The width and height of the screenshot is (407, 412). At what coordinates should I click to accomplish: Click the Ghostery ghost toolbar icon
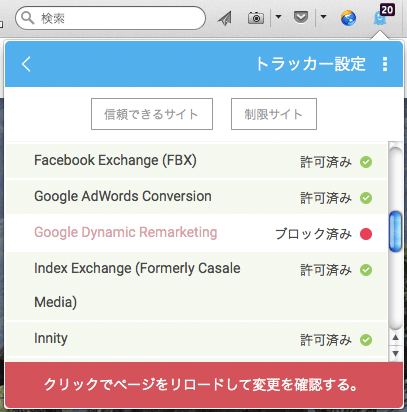click(x=379, y=18)
